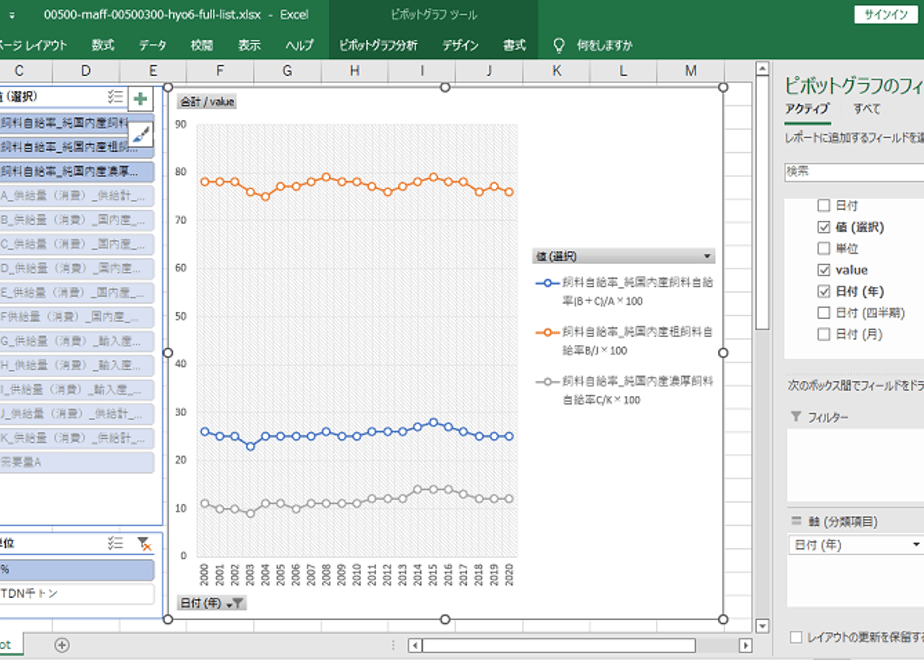This screenshot has height=660, width=924.
Task: Click the horizontal scrollbar thumb
Action: point(559,645)
